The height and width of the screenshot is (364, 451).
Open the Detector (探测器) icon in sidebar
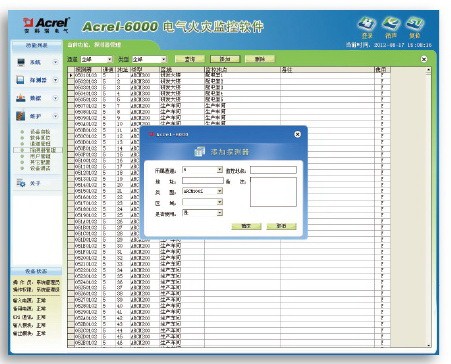click(21, 80)
